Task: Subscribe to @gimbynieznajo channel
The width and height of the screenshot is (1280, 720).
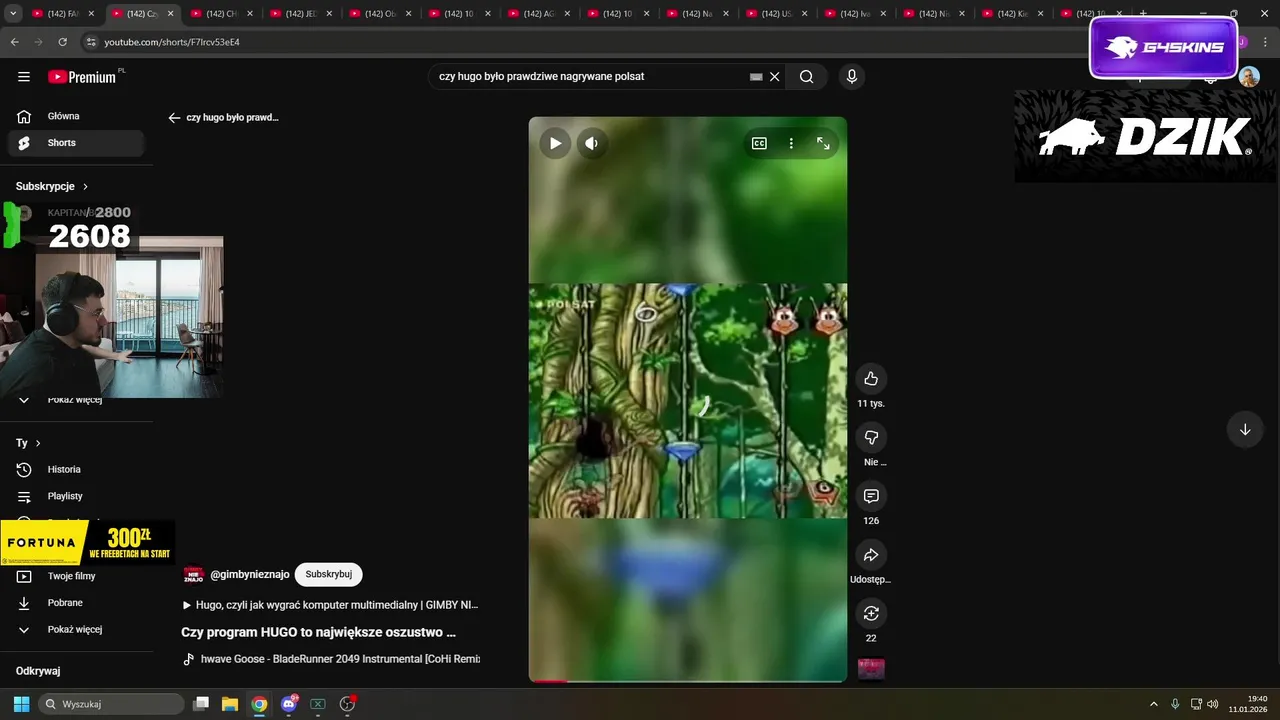Action: coord(329,574)
